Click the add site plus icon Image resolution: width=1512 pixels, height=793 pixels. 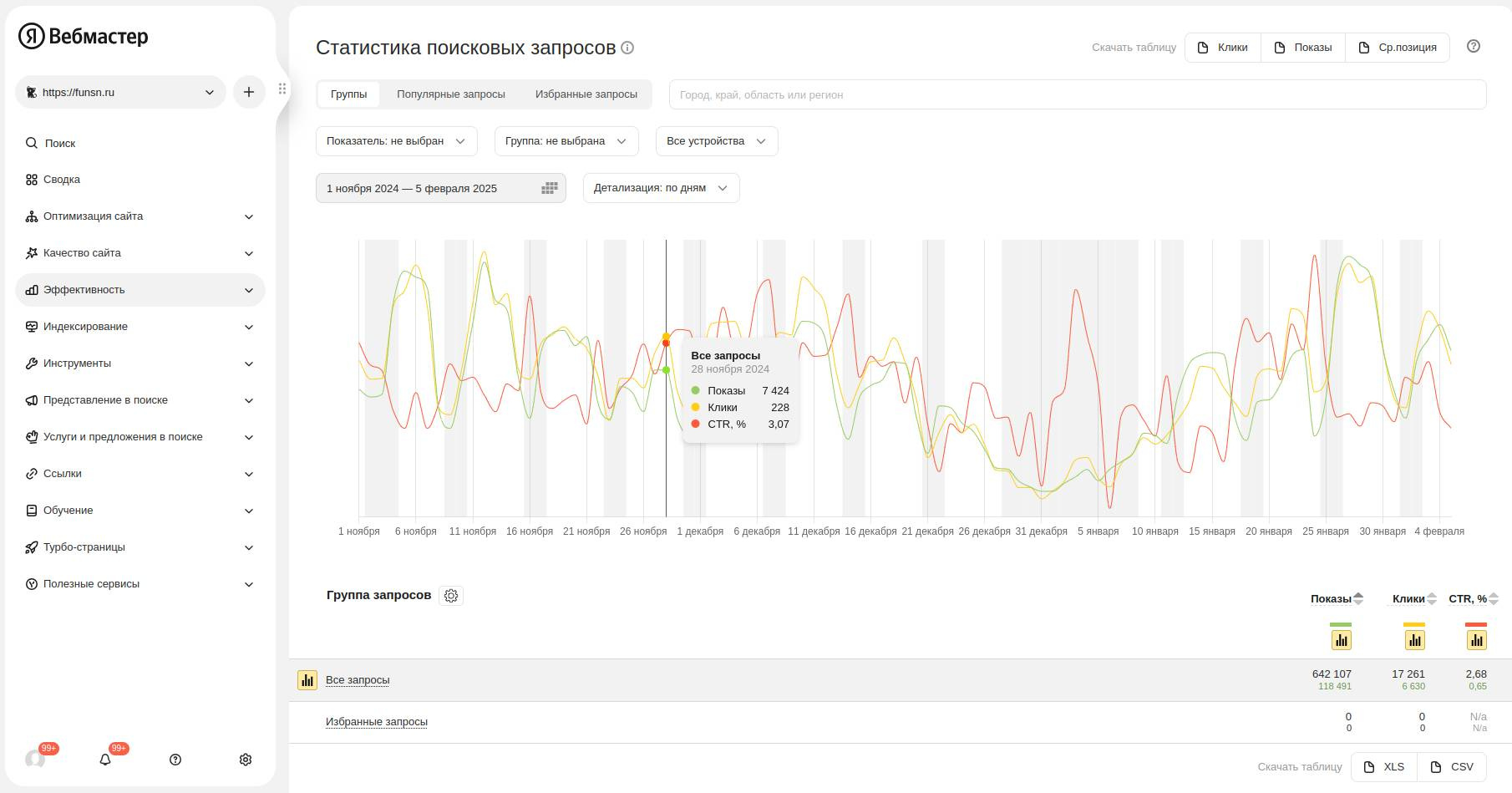coord(249,92)
